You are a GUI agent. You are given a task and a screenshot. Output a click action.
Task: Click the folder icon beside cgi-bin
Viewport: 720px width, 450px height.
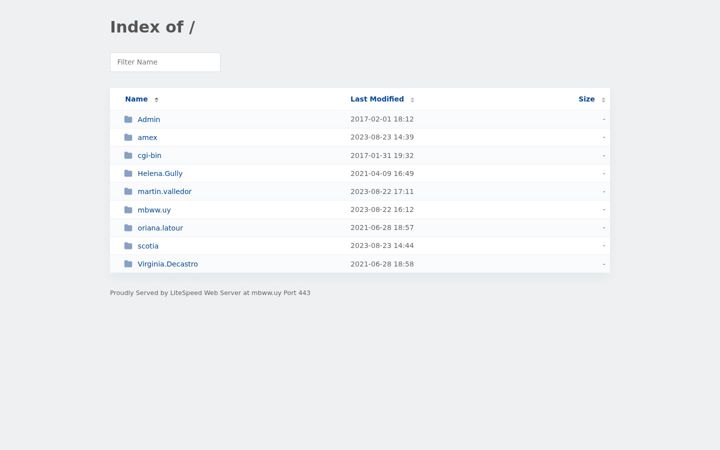(128, 155)
